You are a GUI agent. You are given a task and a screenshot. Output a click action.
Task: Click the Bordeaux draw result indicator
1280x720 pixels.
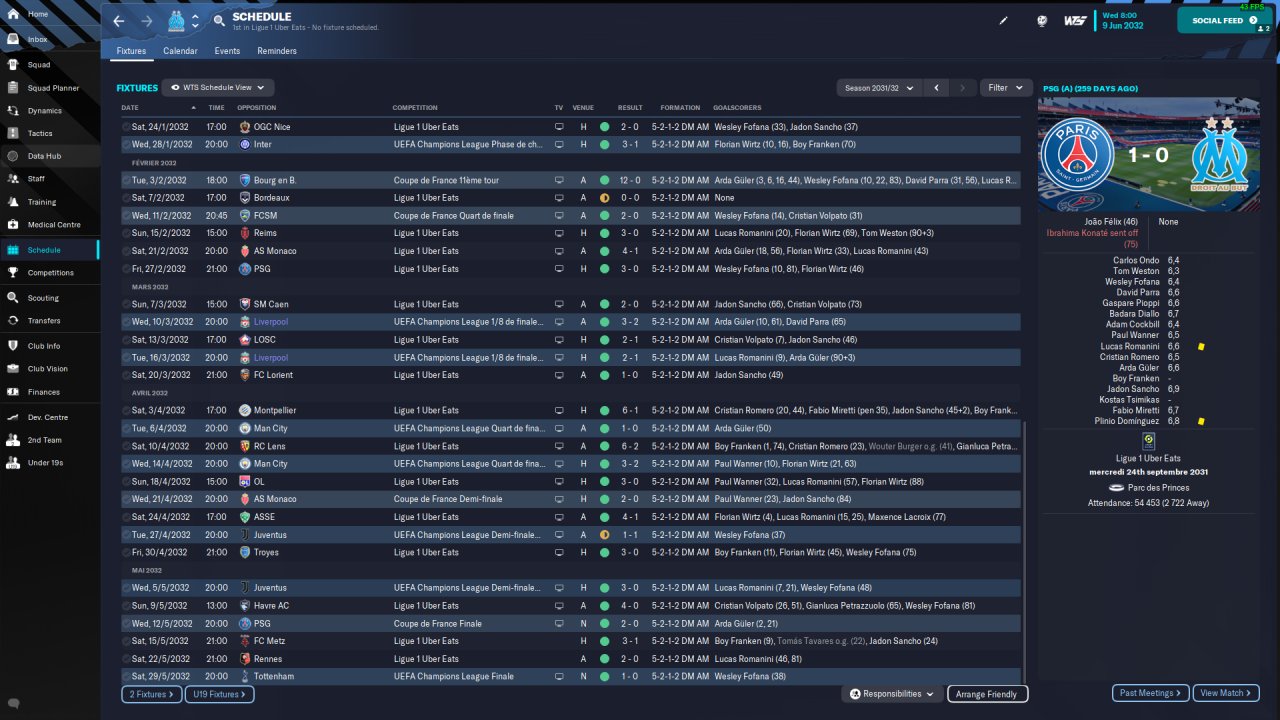[x=604, y=198]
